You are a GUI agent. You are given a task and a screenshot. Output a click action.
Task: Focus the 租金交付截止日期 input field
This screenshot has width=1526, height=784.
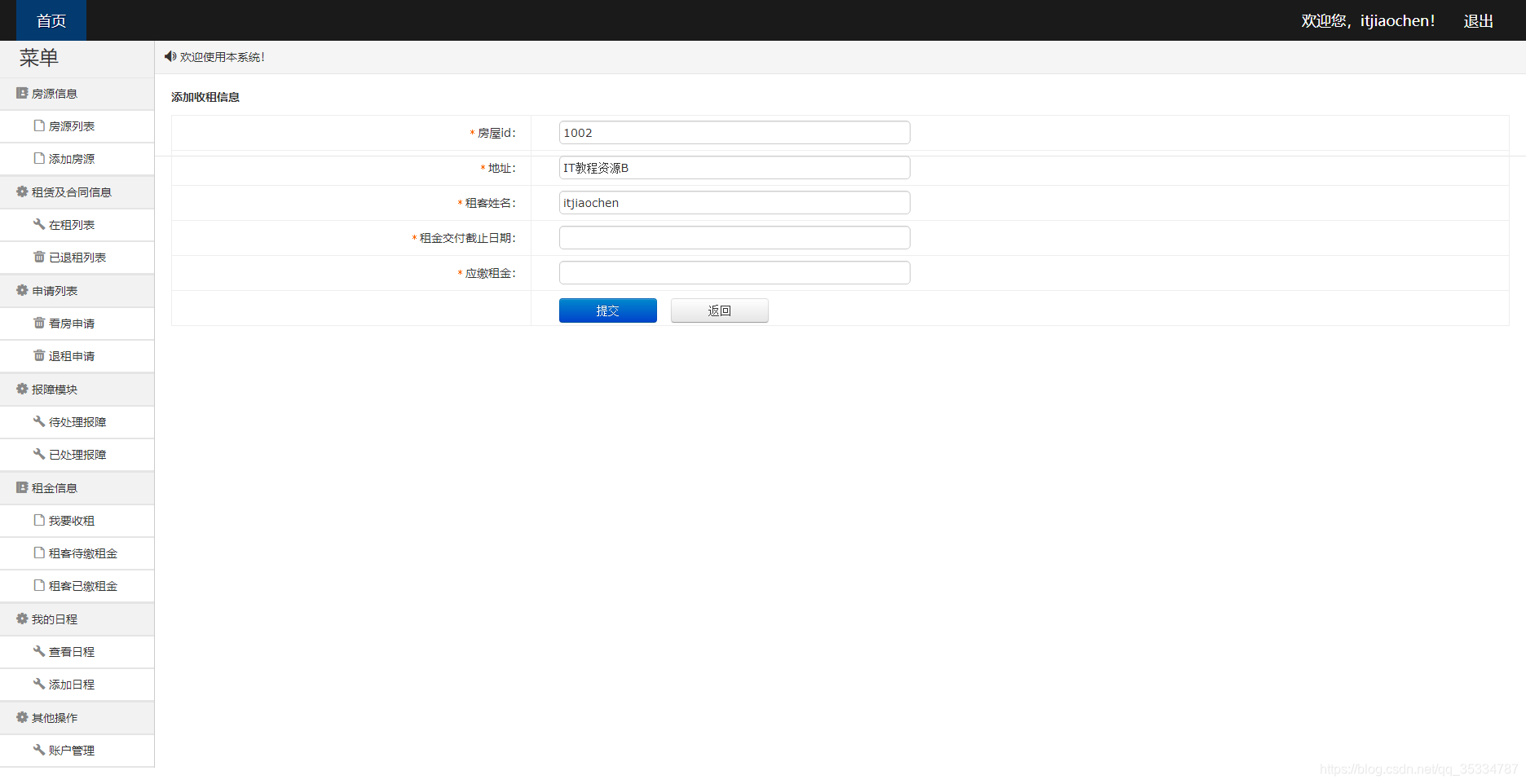point(734,238)
